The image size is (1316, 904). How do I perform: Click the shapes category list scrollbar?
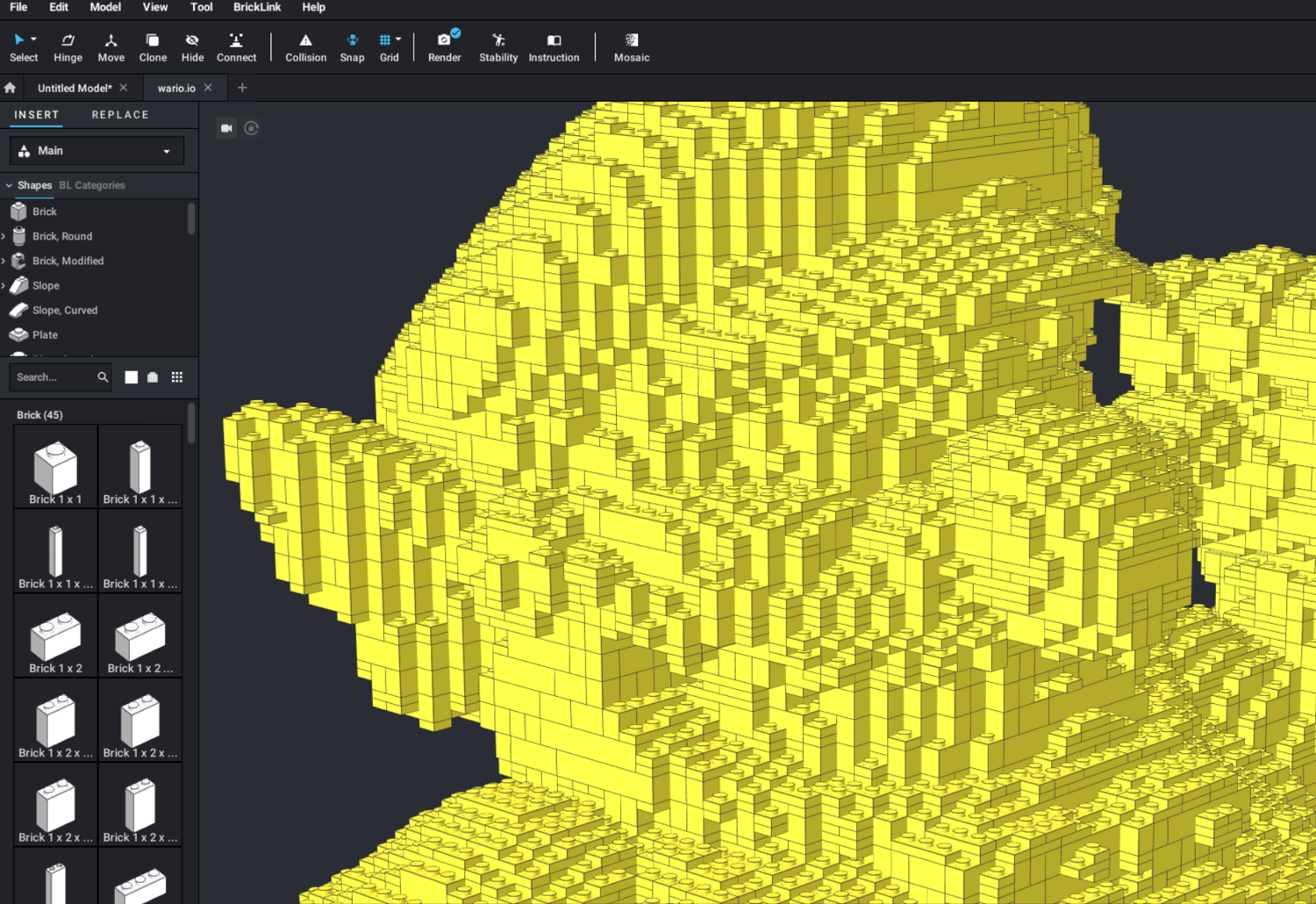(x=191, y=219)
